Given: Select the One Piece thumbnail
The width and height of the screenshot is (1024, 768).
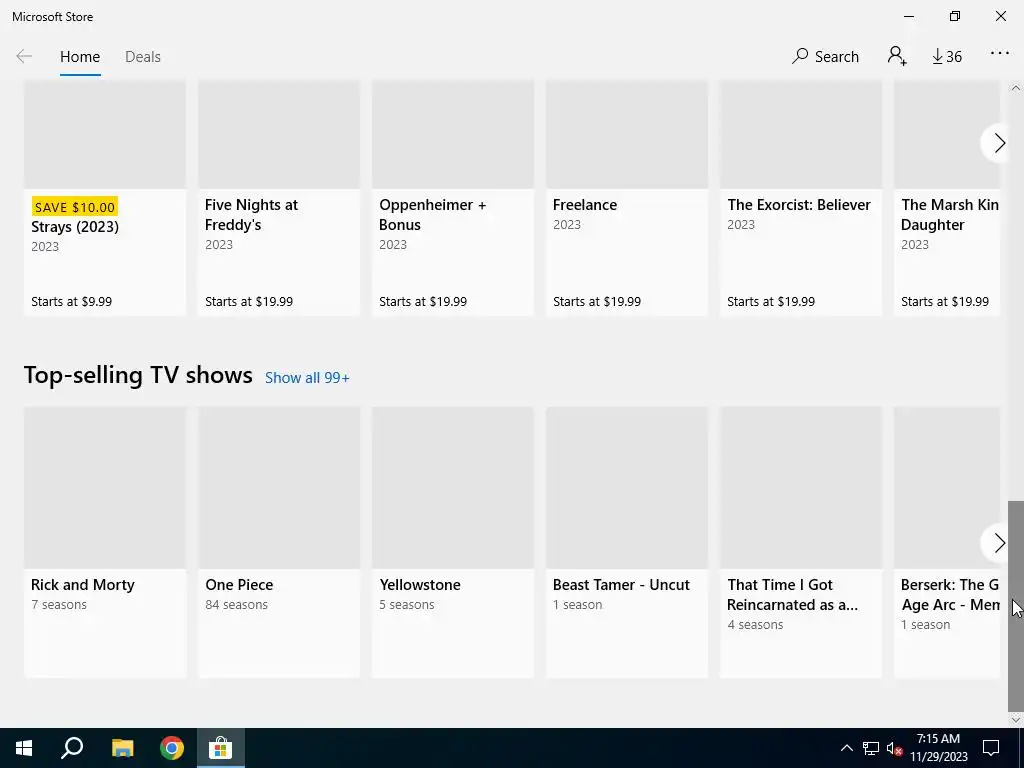Looking at the screenshot, I should (279, 488).
